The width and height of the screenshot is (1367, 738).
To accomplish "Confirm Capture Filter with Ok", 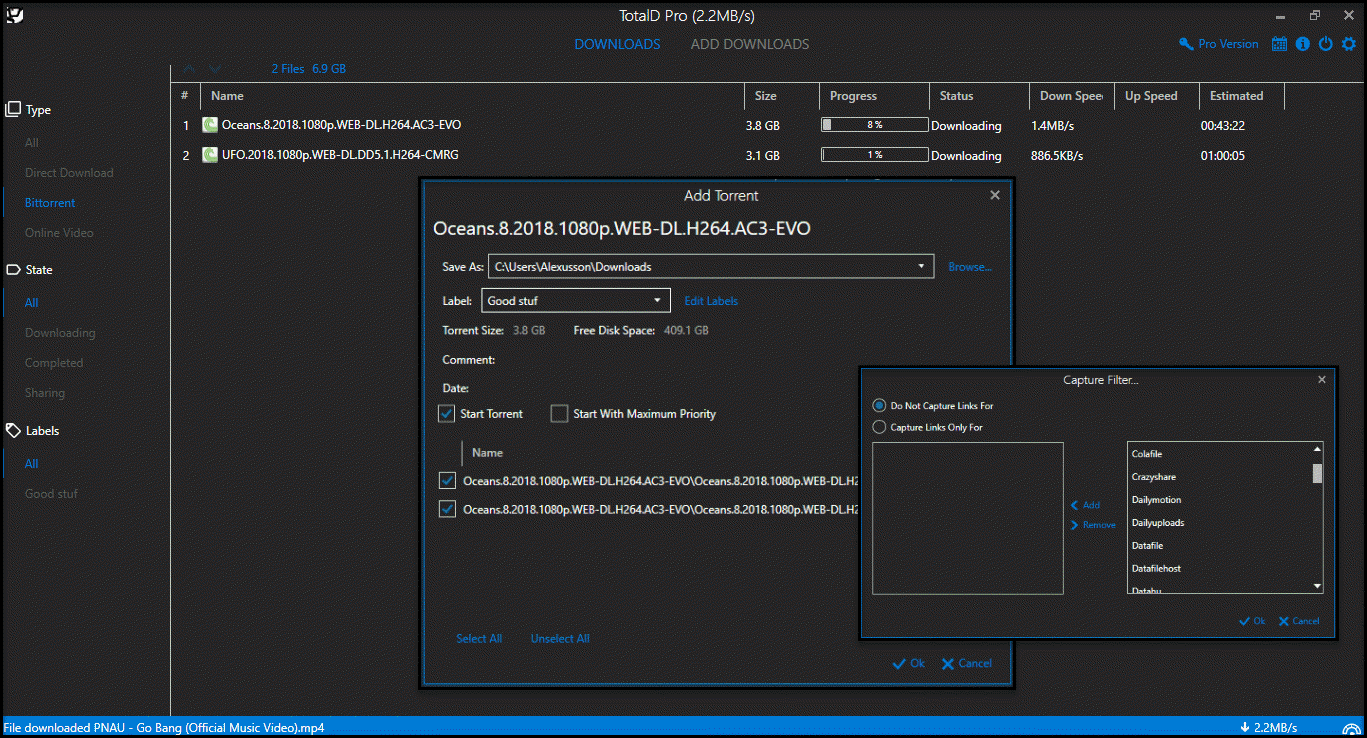I will 1252,621.
